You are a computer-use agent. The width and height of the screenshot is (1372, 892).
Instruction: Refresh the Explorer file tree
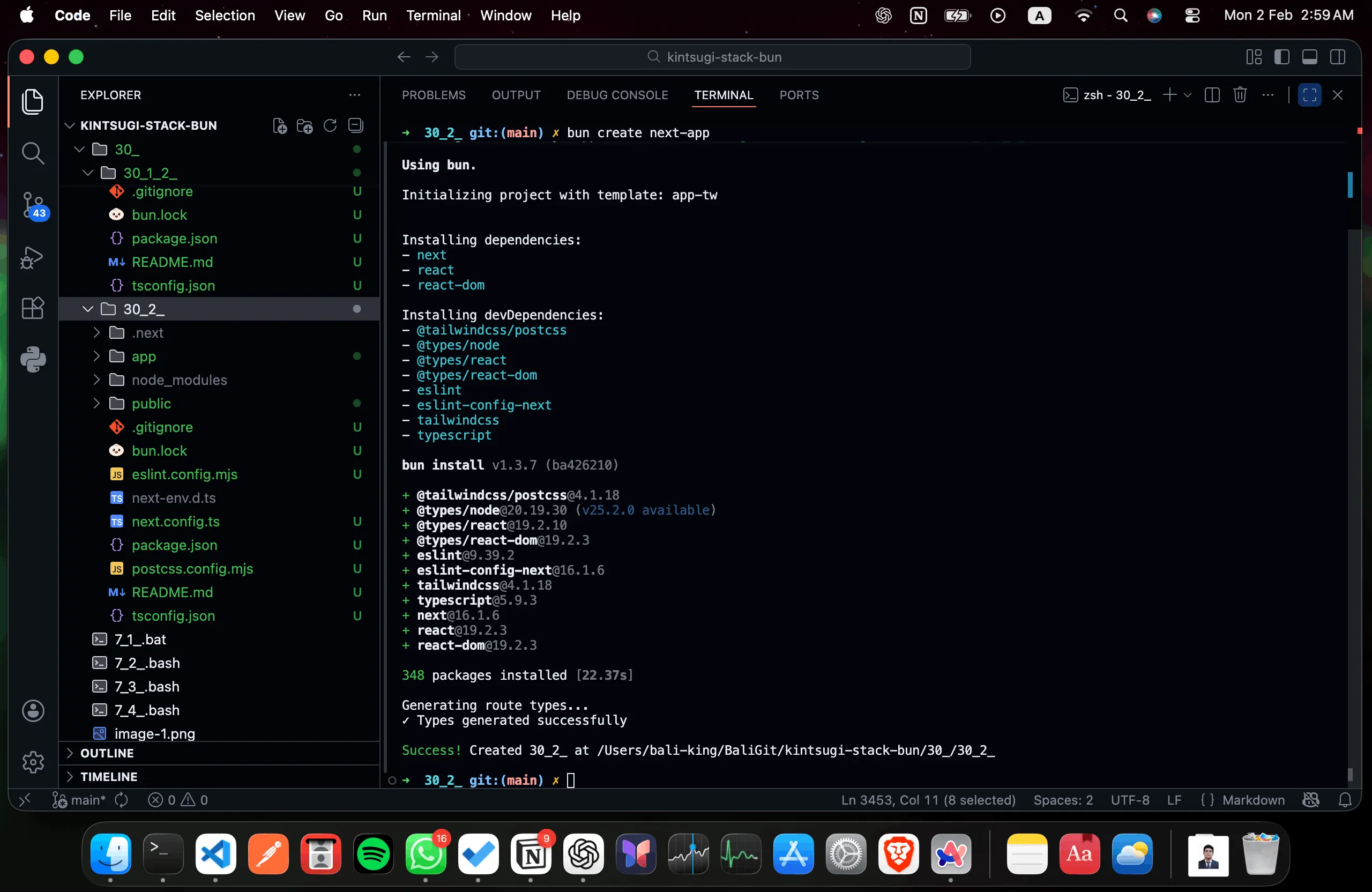point(330,125)
